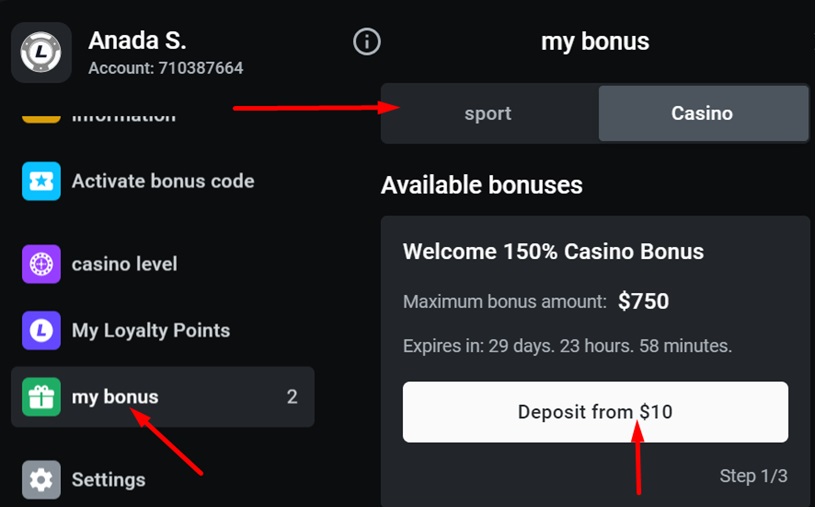Open the Welcome 150% Casino Bonus title
Image resolution: width=816 pixels, height=510 pixels.
[x=553, y=252]
